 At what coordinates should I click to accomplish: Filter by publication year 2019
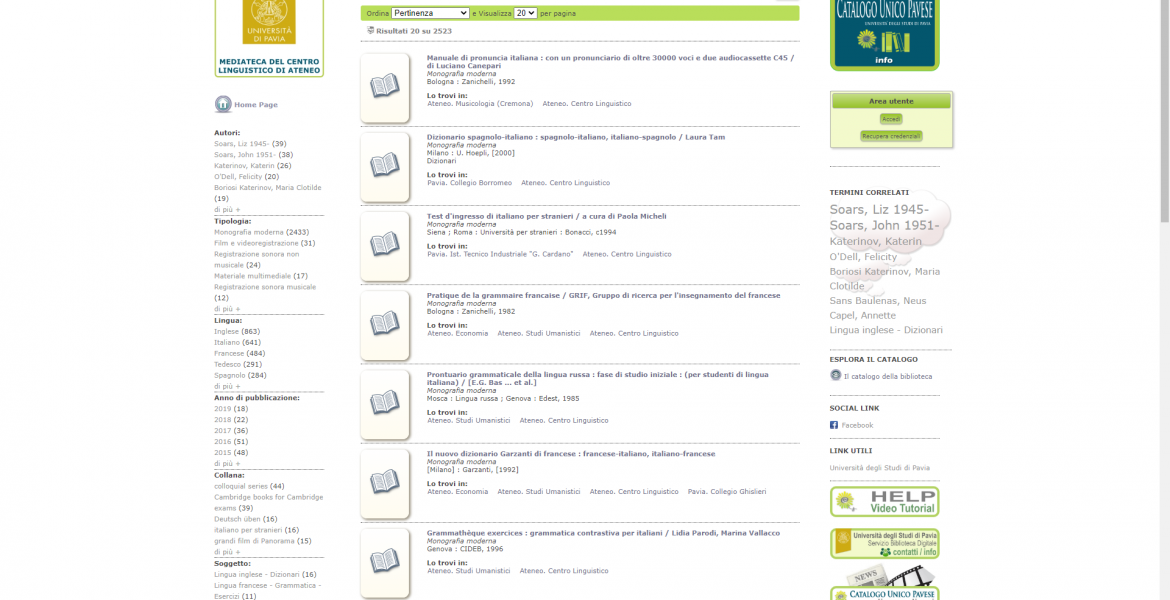pyautogui.click(x=222, y=409)
